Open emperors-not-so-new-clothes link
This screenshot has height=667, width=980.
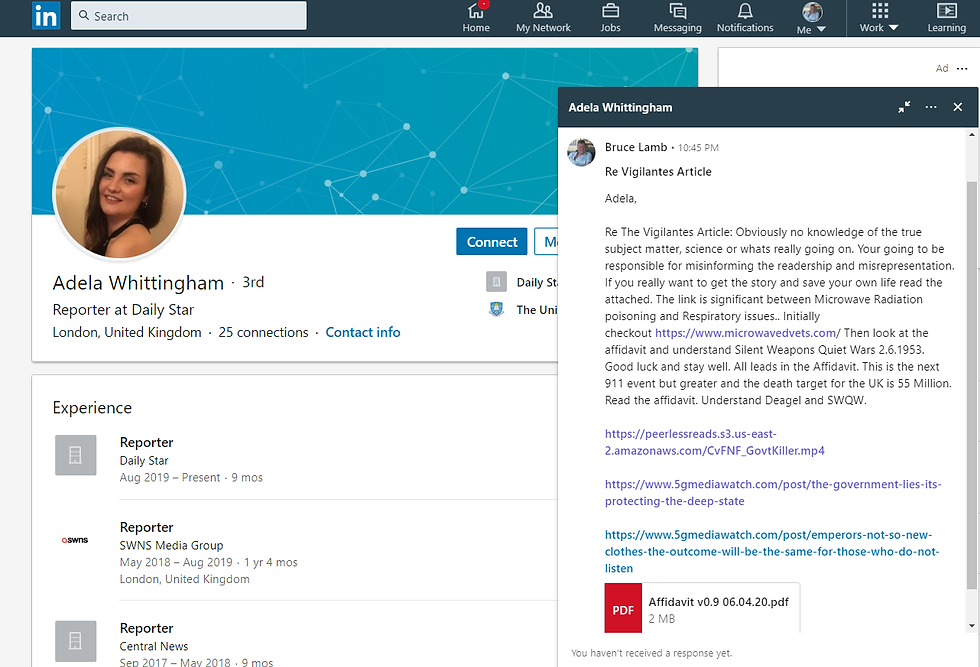[772, 551]
